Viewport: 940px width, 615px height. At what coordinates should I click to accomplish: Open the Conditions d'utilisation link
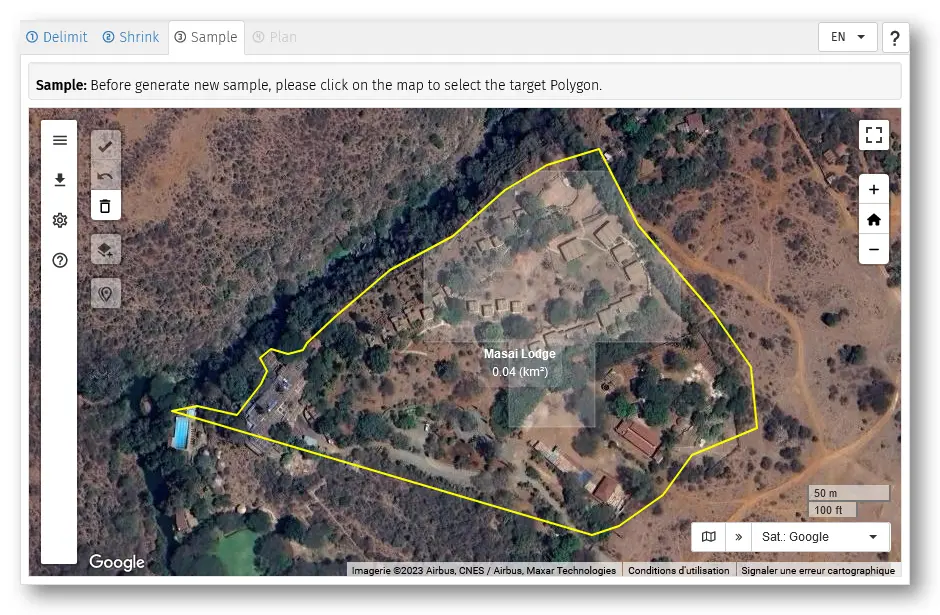point(678,570)
